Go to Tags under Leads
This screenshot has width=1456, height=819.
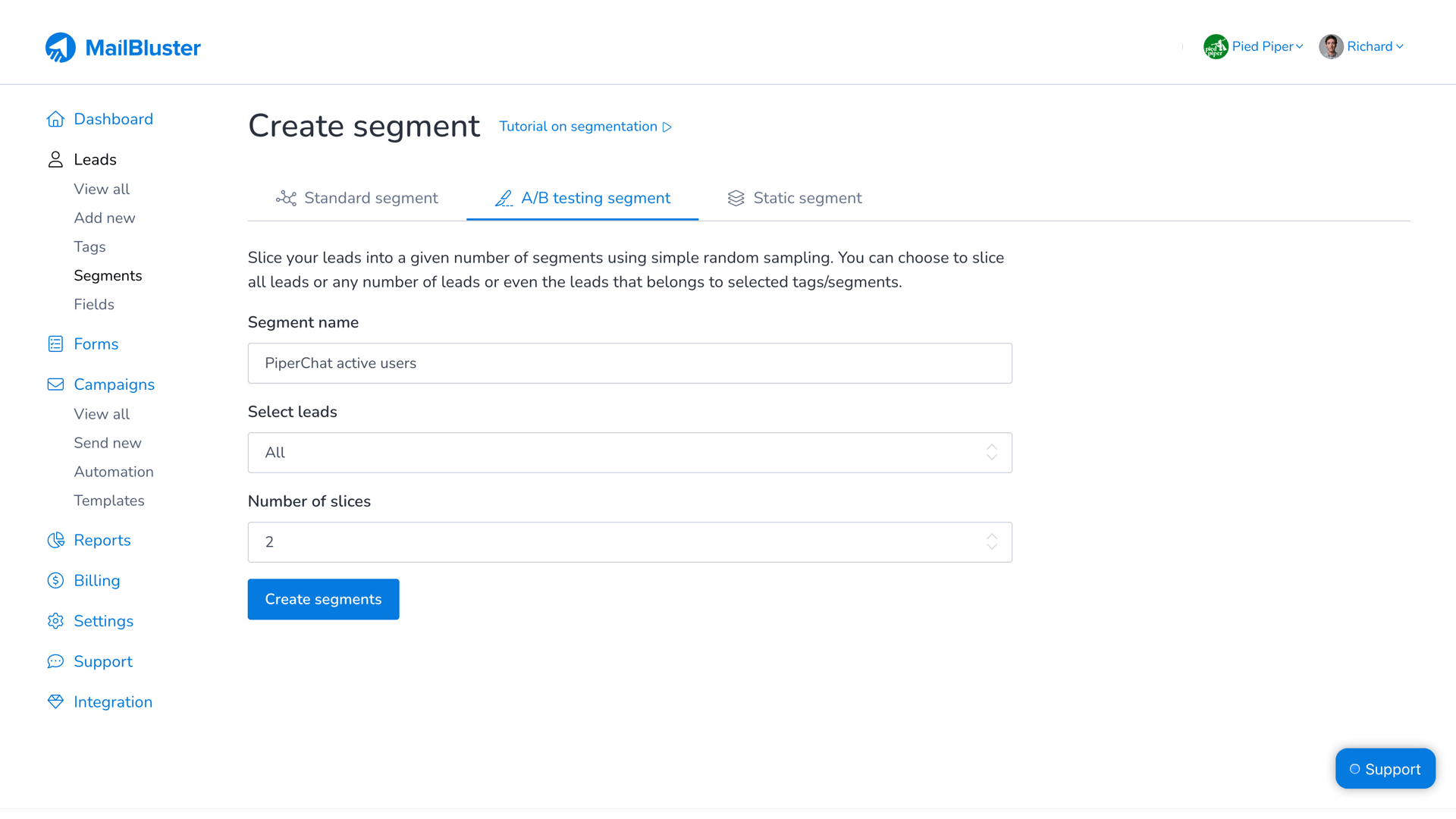point(89,246)
